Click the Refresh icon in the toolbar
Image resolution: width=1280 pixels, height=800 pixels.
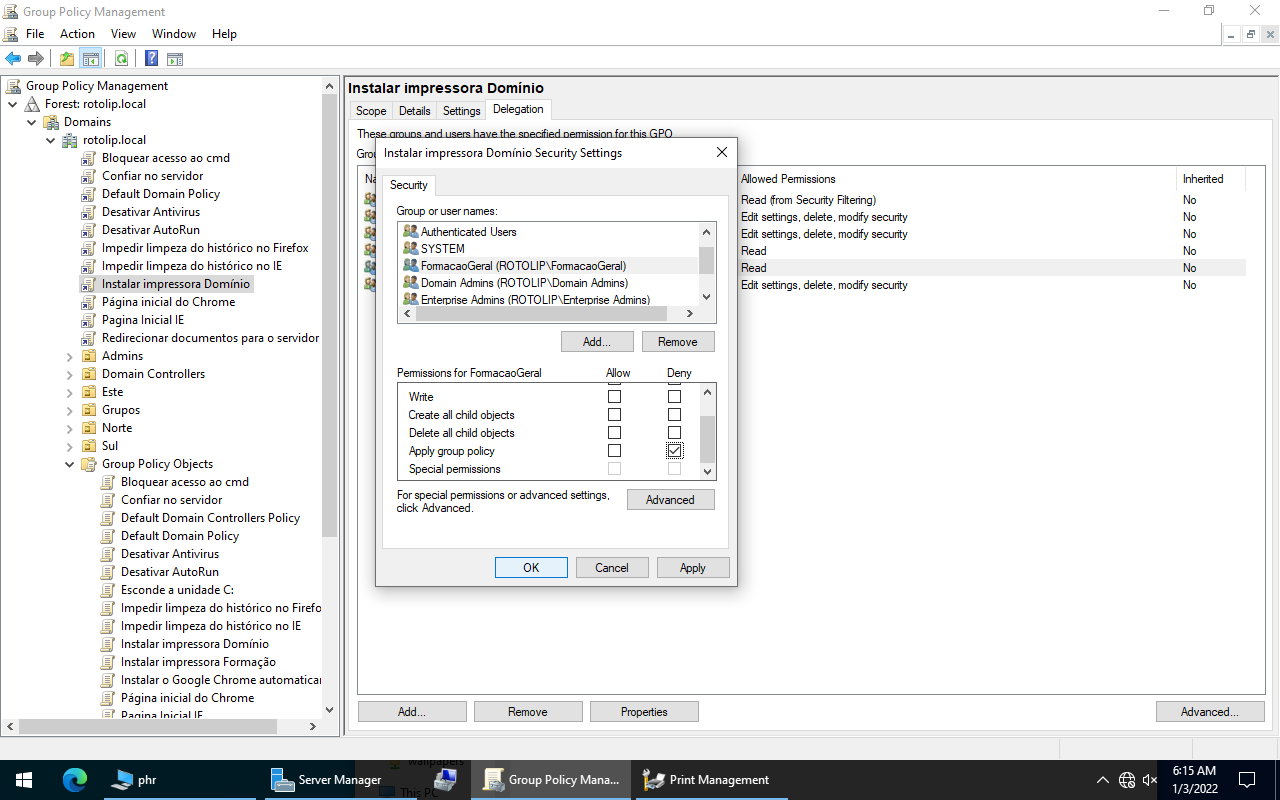tap(122, 58)
